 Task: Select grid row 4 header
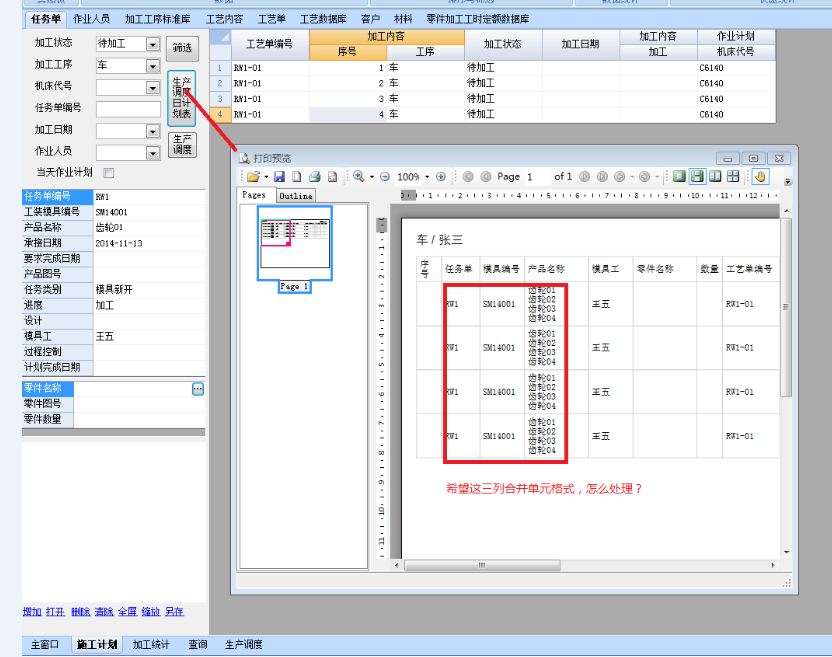tap(220, 114)
